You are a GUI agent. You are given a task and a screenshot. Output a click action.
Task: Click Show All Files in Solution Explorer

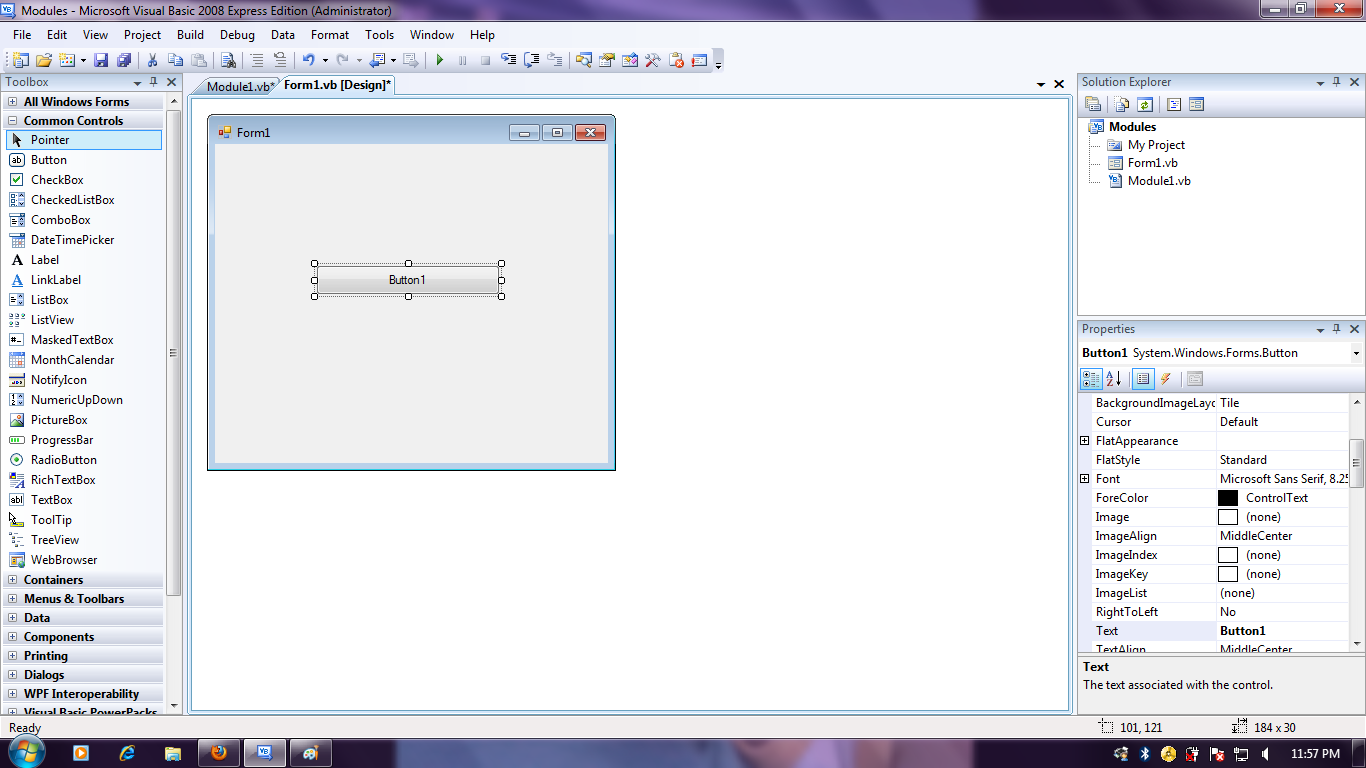(1122, 104)
